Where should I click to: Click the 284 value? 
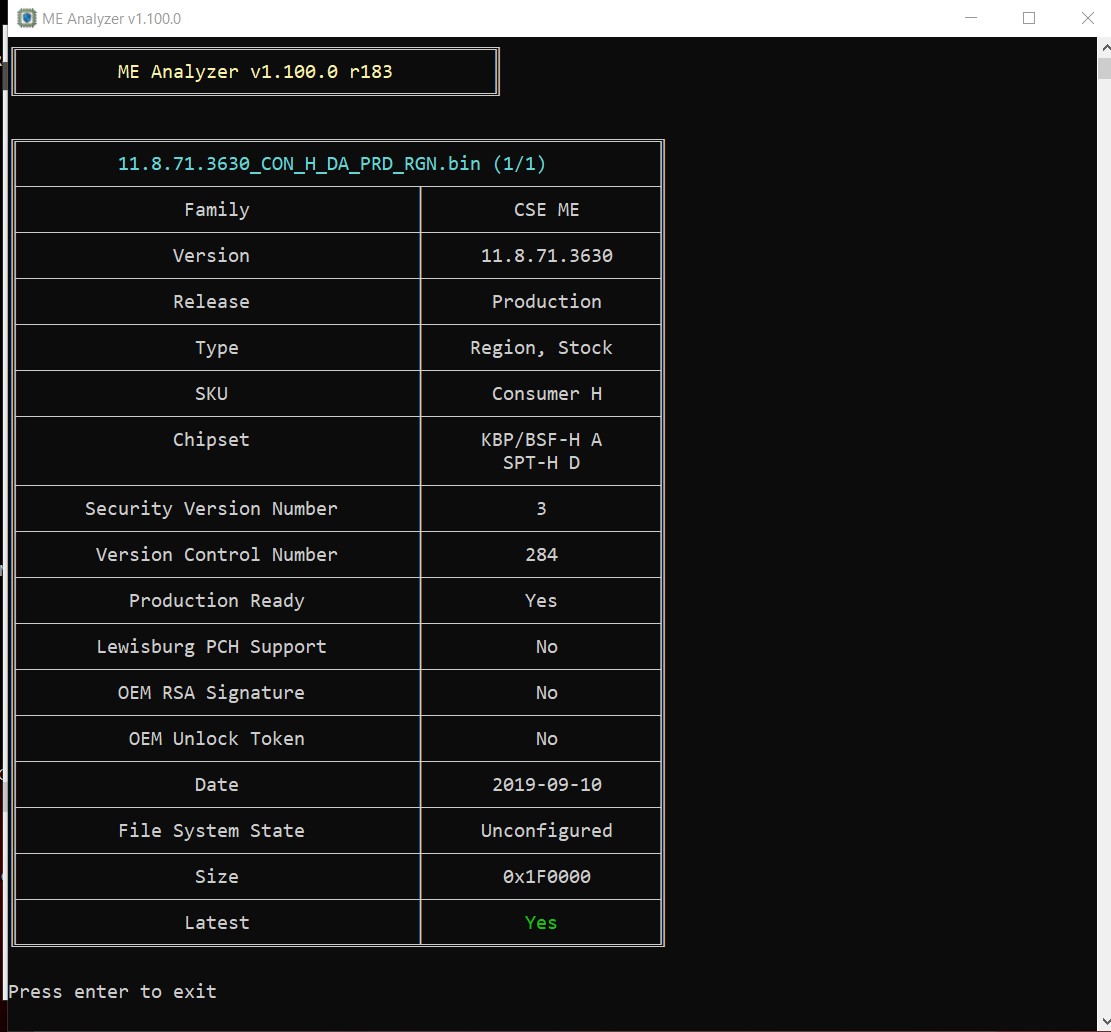[x=541, y=555]
